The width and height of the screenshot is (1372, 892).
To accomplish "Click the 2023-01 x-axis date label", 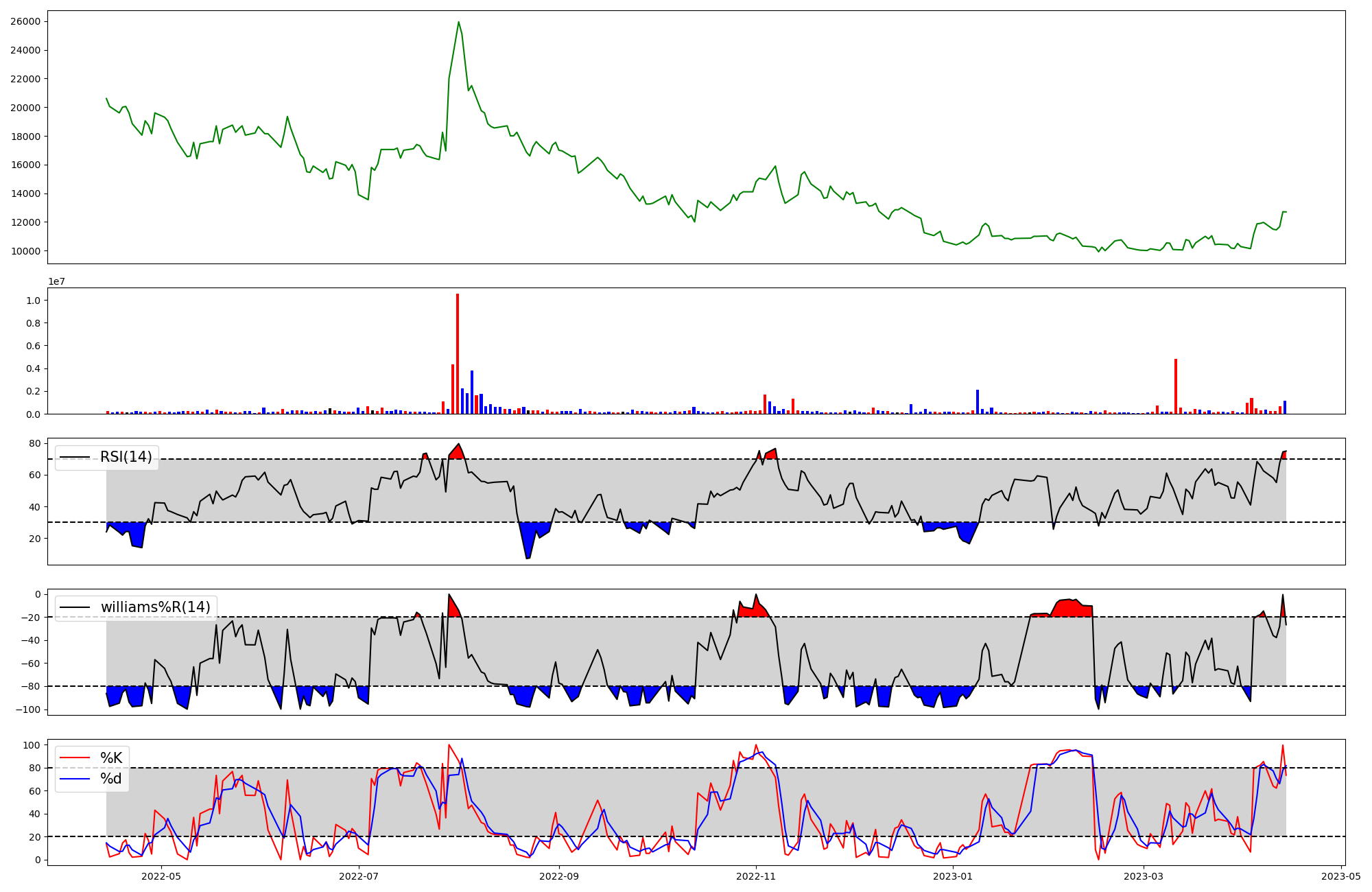I will (x=953, y=876).
